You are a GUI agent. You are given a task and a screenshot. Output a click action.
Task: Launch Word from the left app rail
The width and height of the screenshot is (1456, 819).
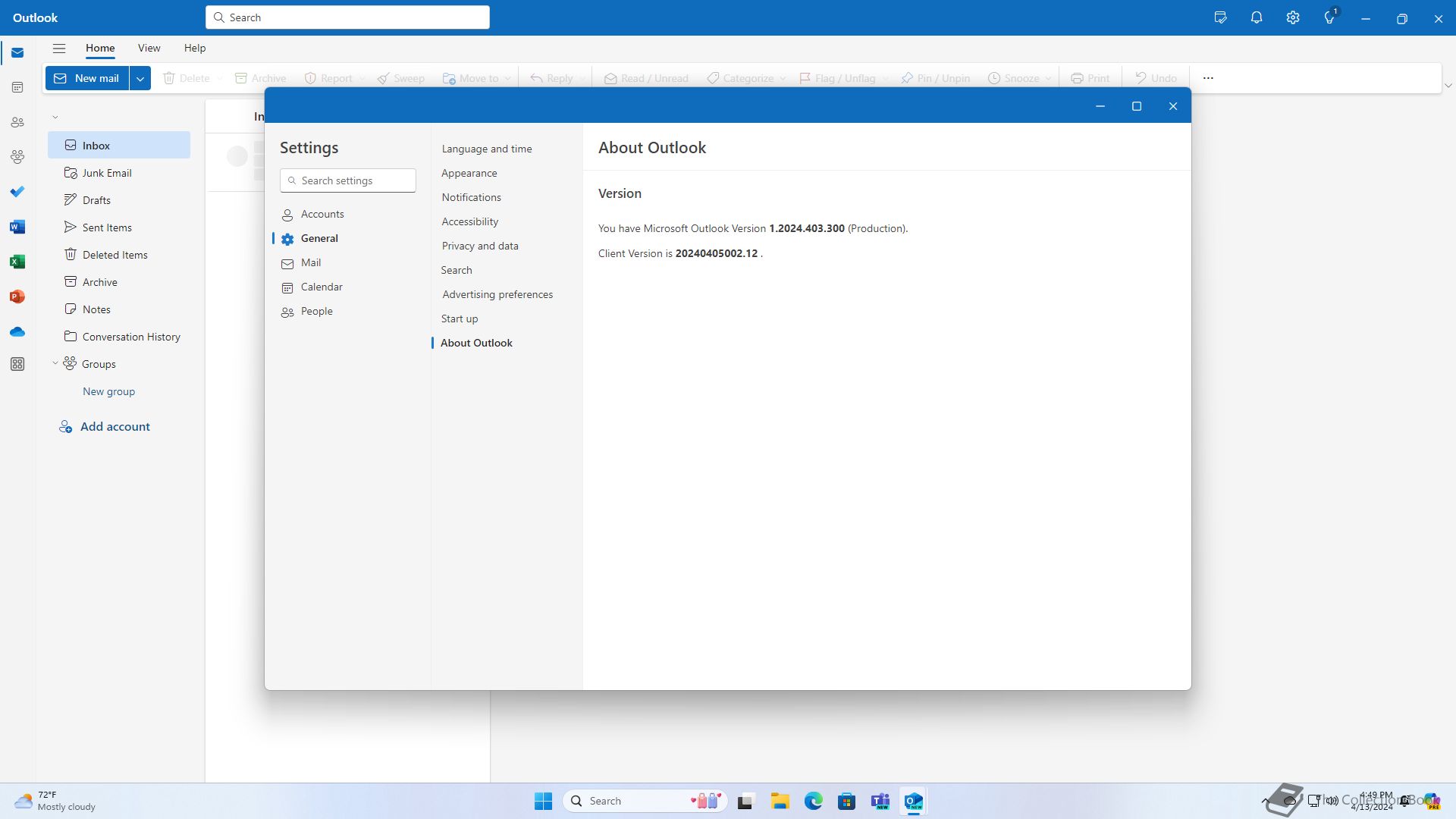pos(17,227)
